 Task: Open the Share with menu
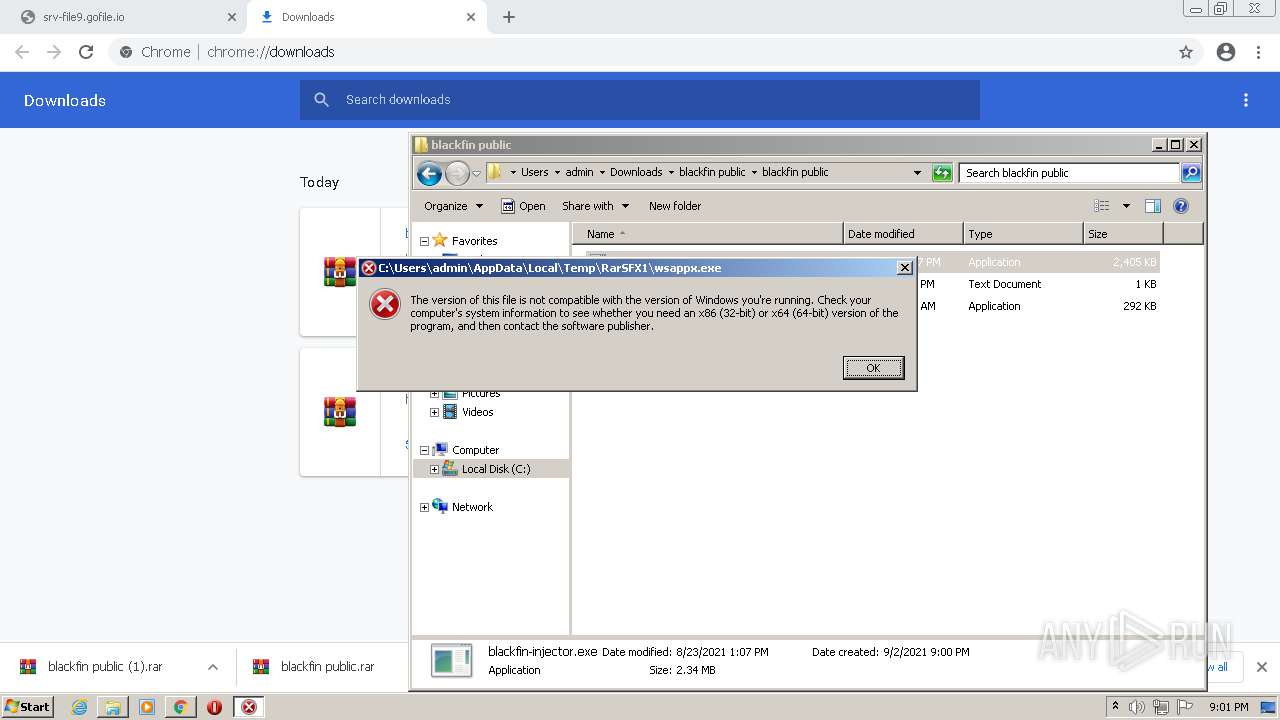coord(596,206)
